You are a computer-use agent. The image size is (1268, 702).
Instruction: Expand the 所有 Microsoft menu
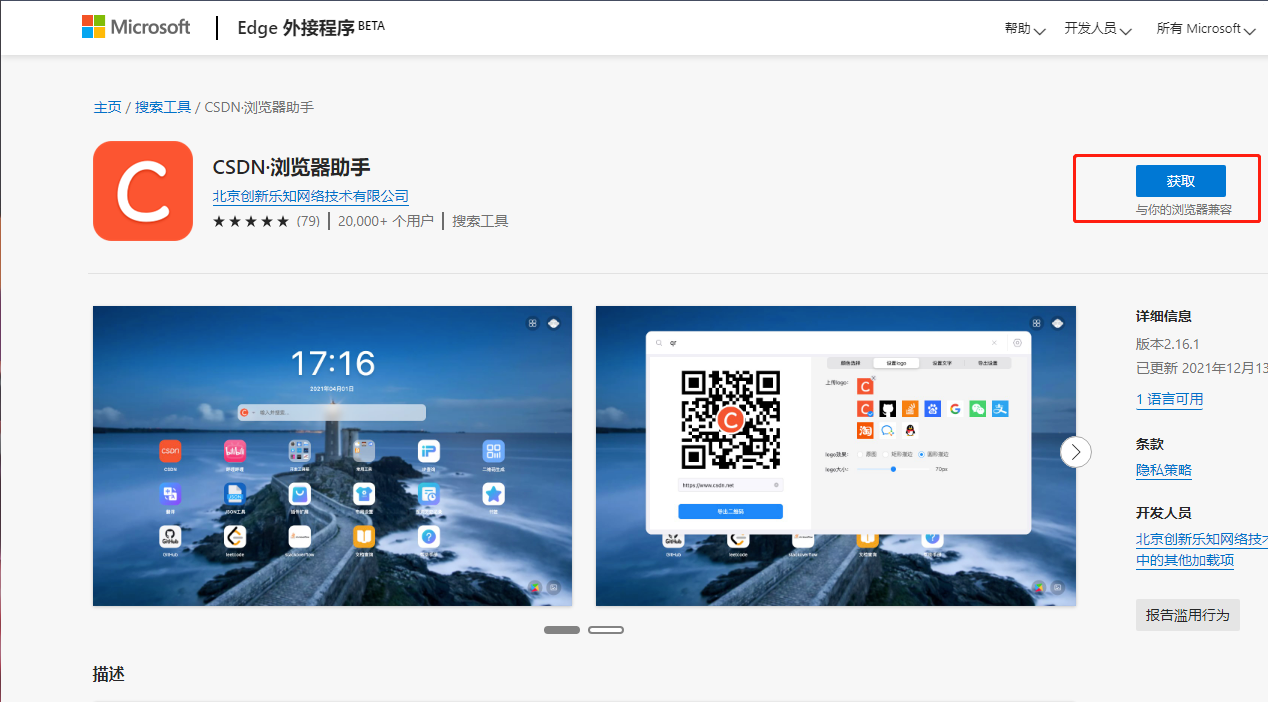pos(1205,29)
